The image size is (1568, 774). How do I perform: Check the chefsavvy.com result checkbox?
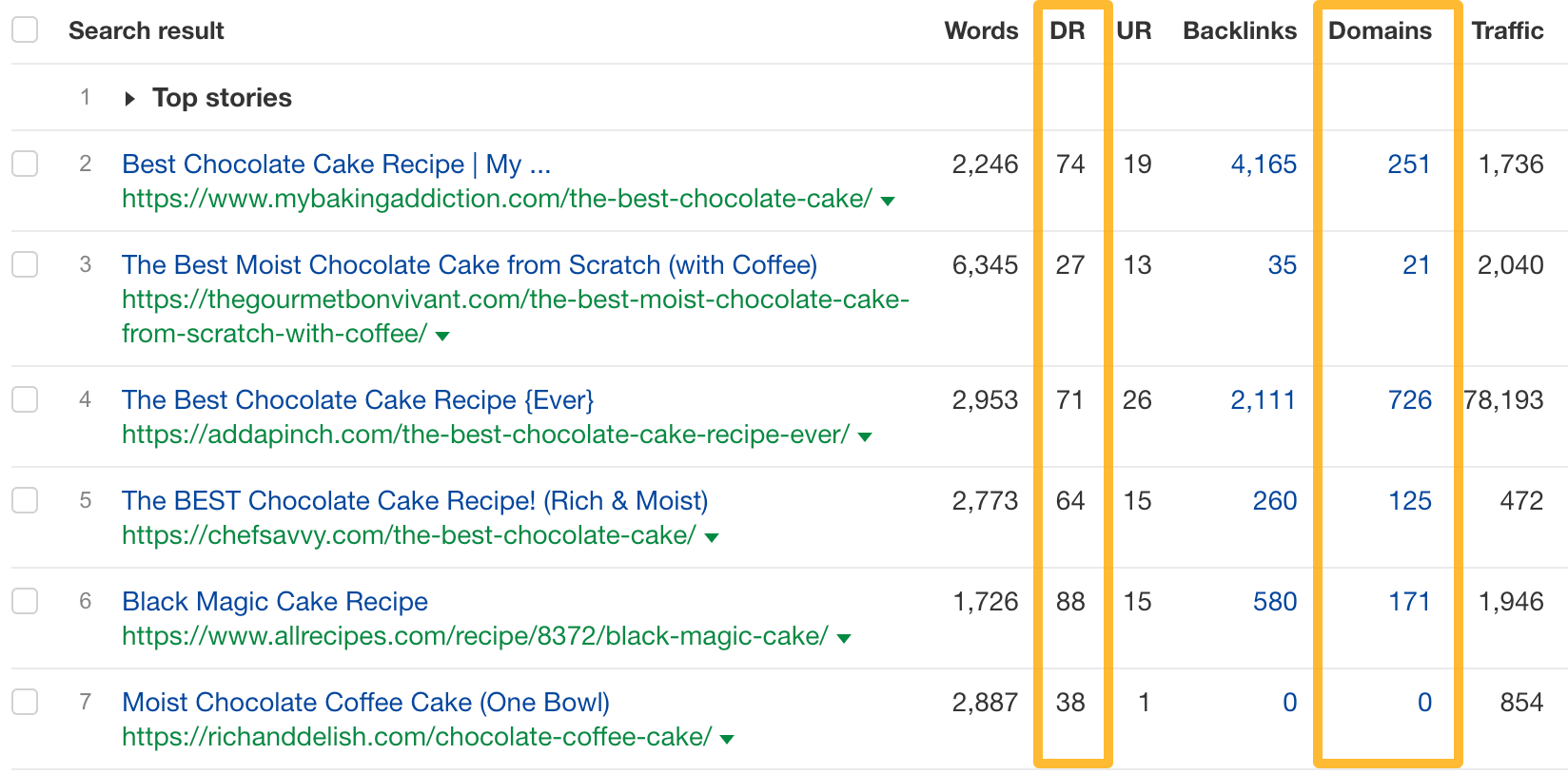click(25, 499)
